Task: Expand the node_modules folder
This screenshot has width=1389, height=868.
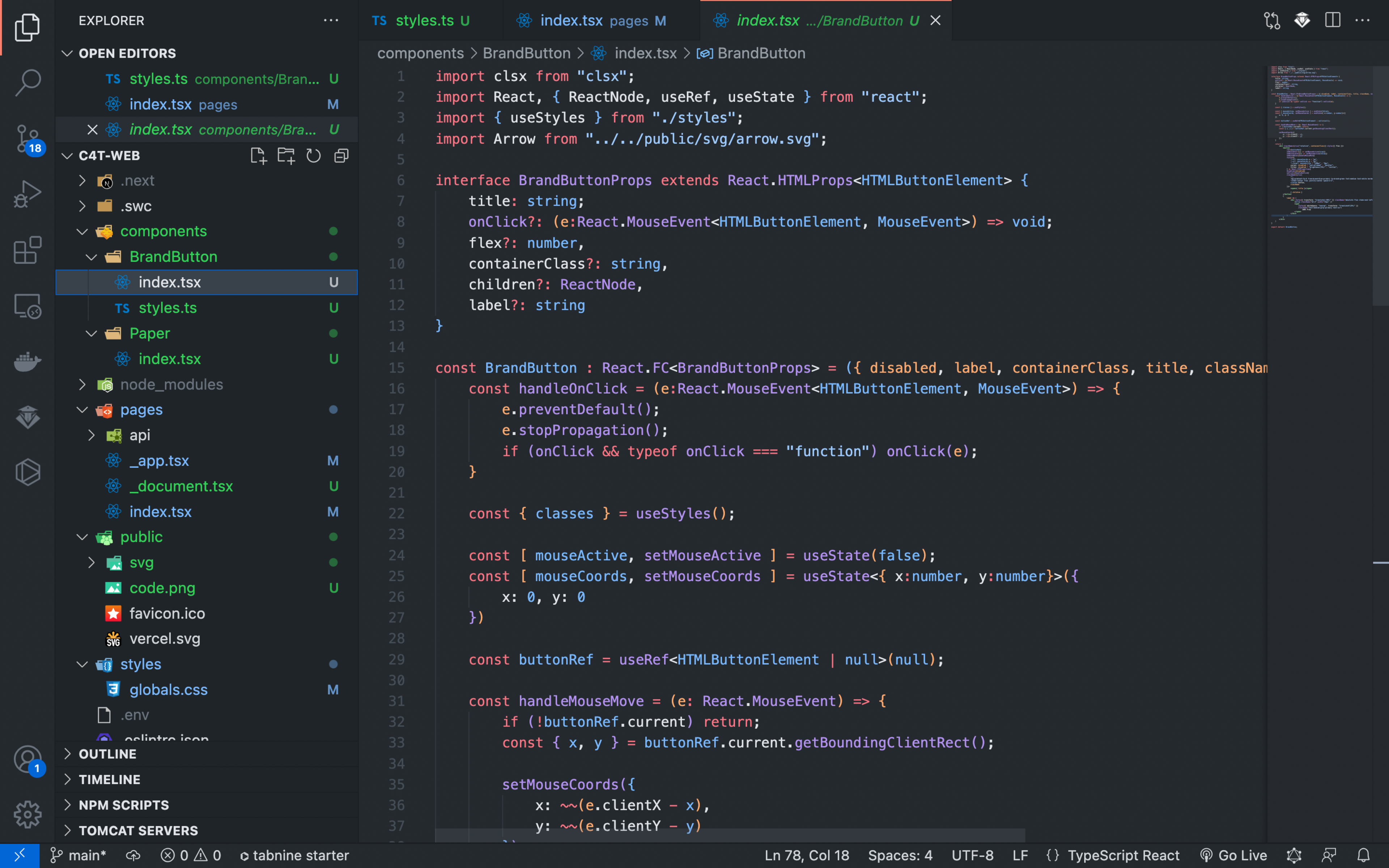Action: coord(171,384)
